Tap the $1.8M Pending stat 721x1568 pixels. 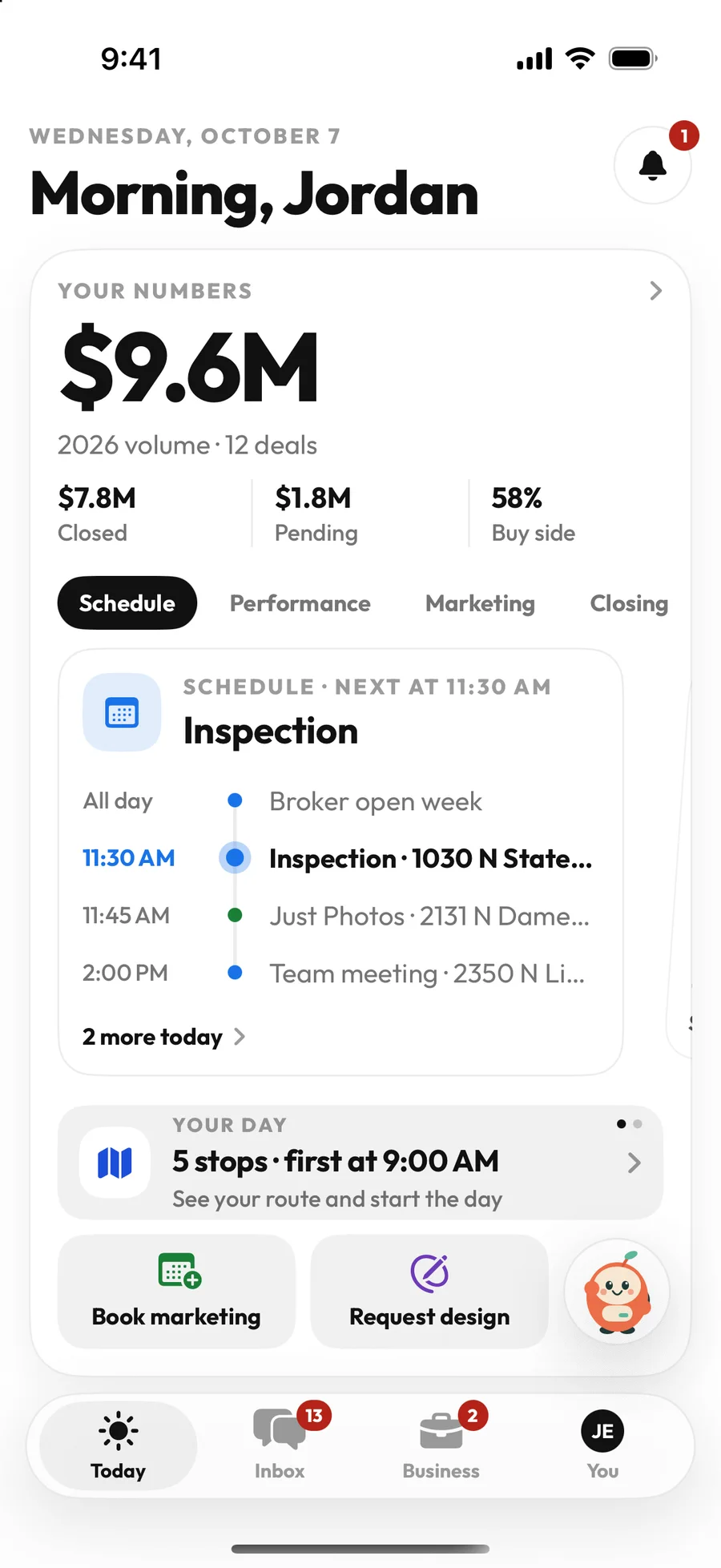[316, 514]
